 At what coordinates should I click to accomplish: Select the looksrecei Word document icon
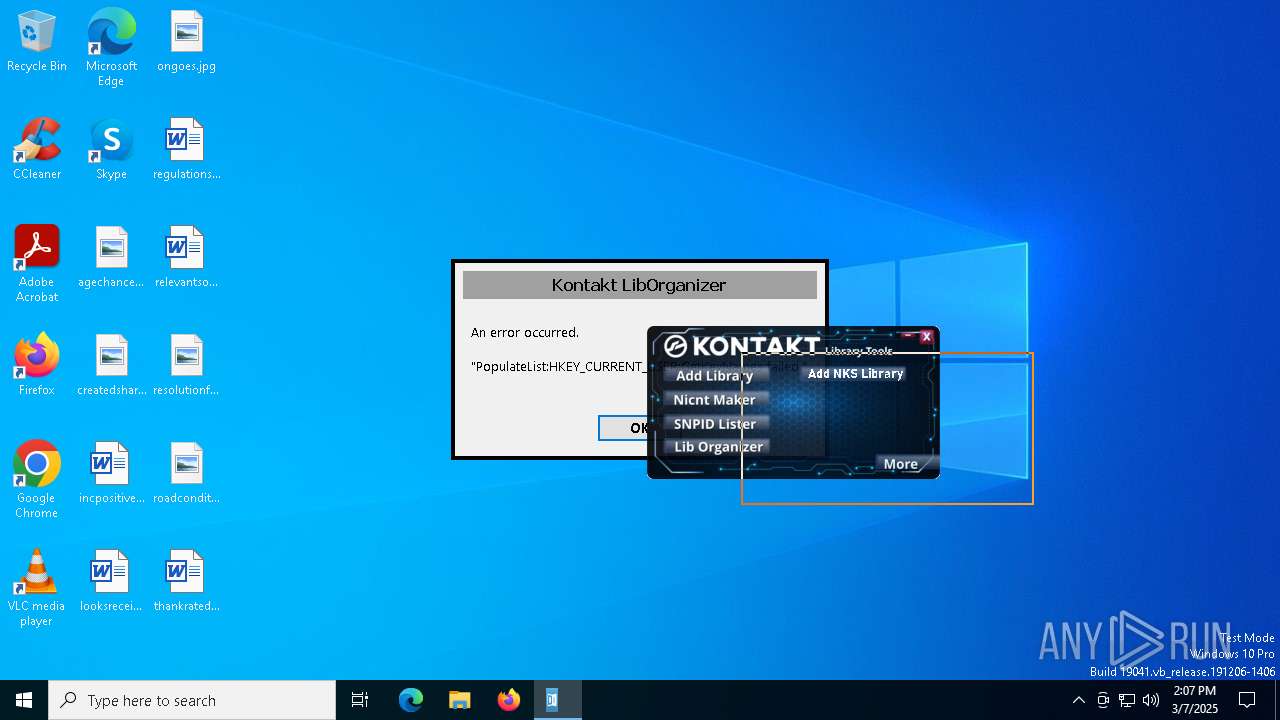coord(111,582)
